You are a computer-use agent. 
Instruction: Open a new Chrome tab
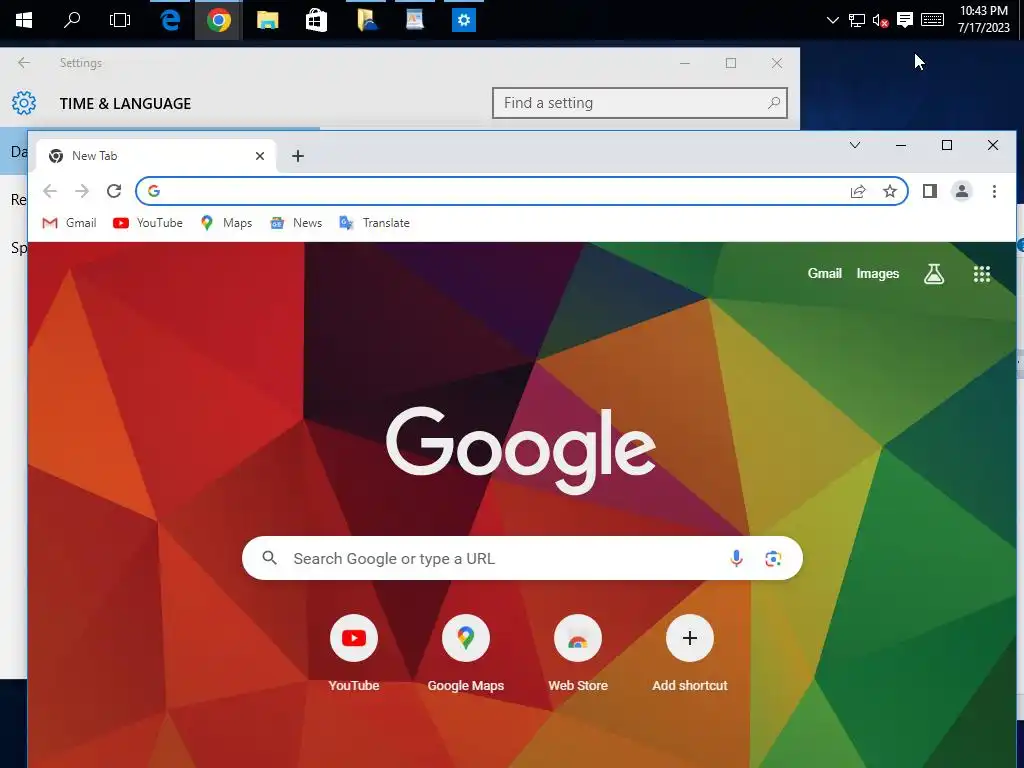(x=298, y=156)
